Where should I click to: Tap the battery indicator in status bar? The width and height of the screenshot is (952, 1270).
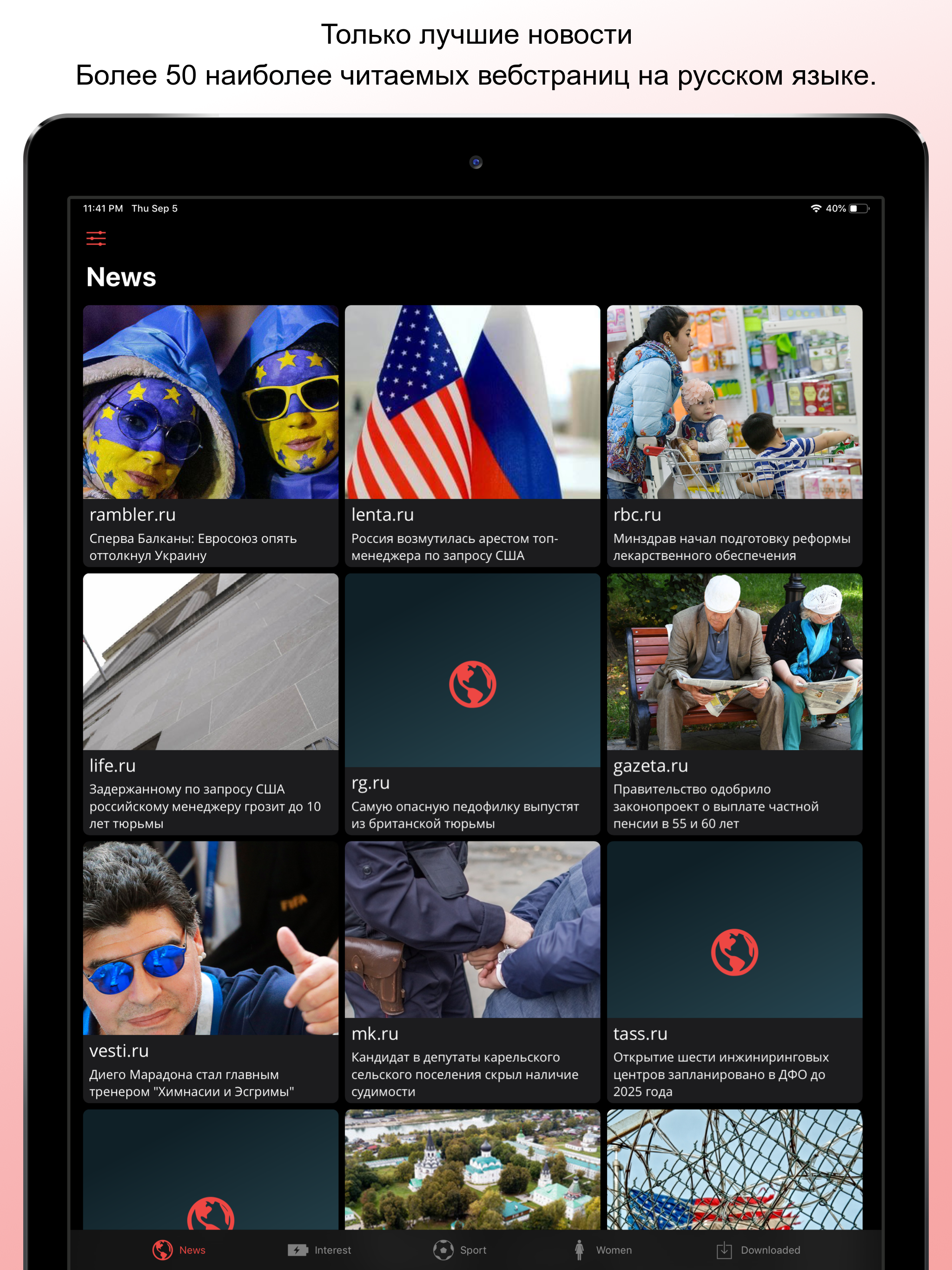pyautogui.click(x=859, y=208)
